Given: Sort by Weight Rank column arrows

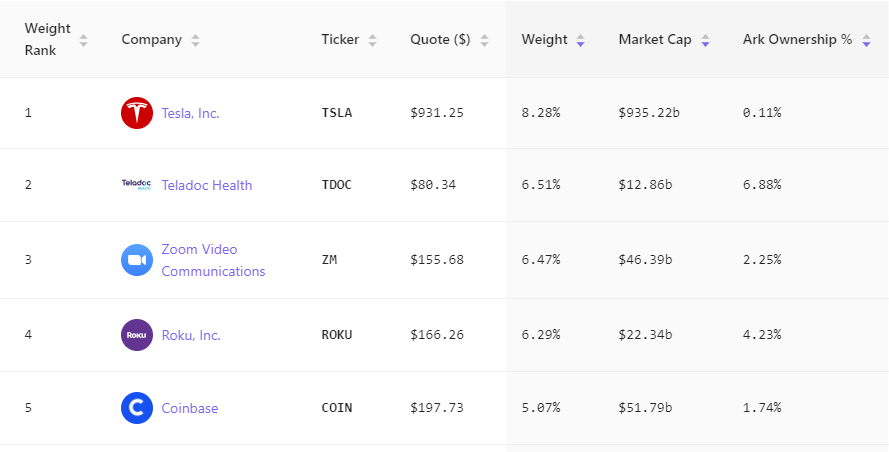Looking at the screenshot, I should click(x=84, y=40).
